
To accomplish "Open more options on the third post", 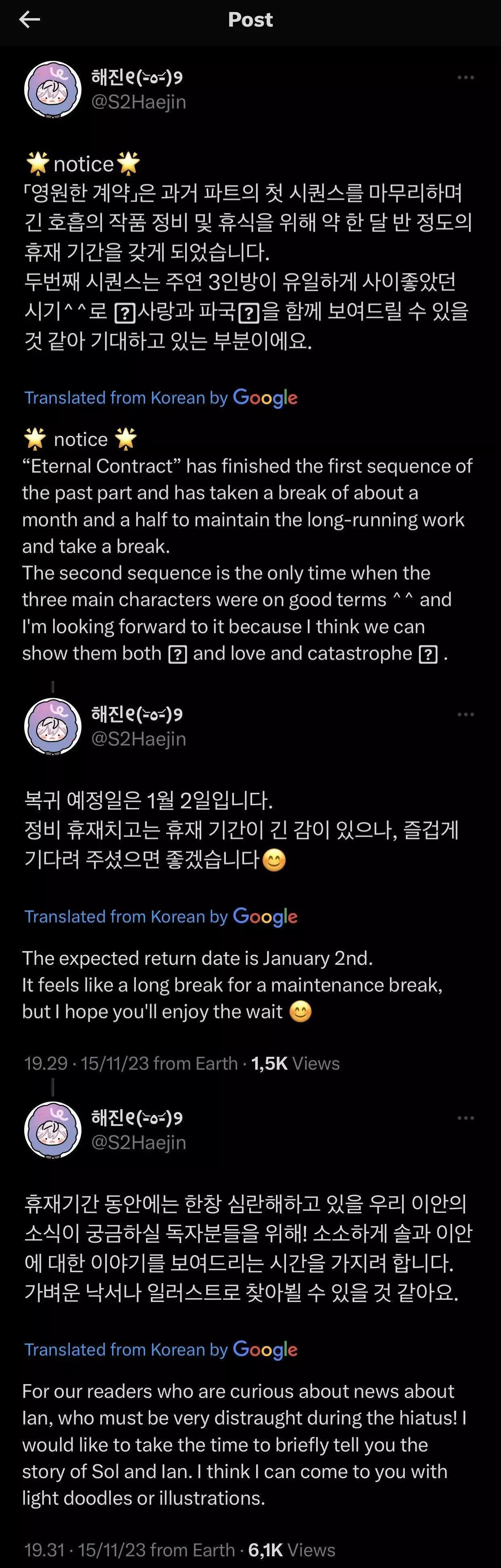I will pos(465,1118).
